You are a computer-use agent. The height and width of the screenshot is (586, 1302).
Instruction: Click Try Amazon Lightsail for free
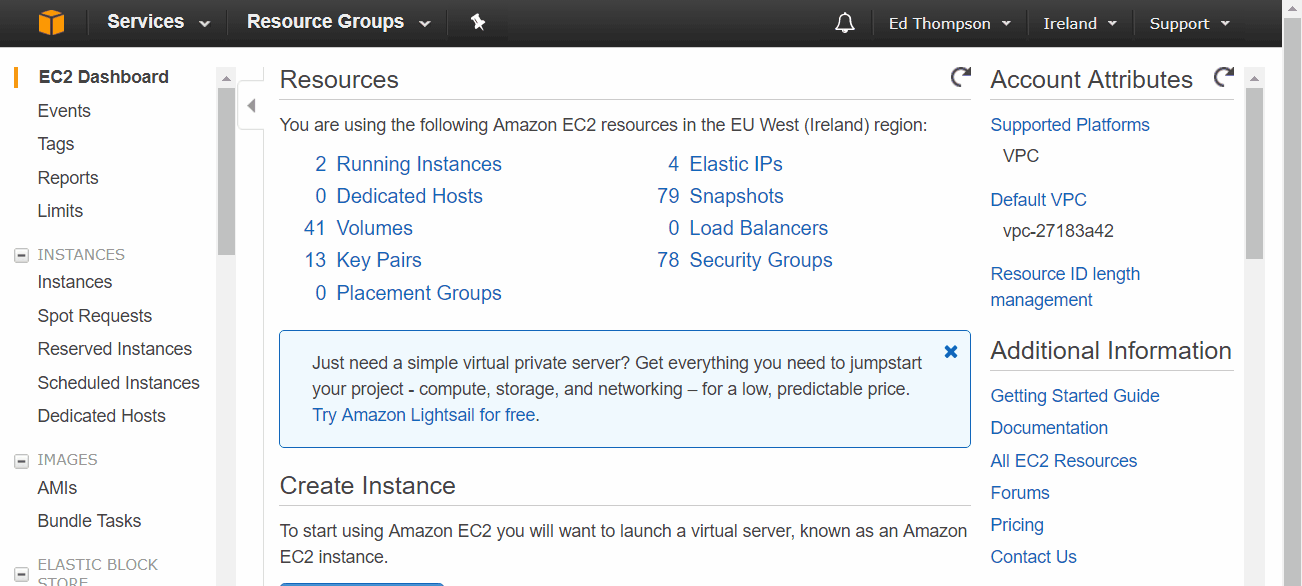point(424,415)
